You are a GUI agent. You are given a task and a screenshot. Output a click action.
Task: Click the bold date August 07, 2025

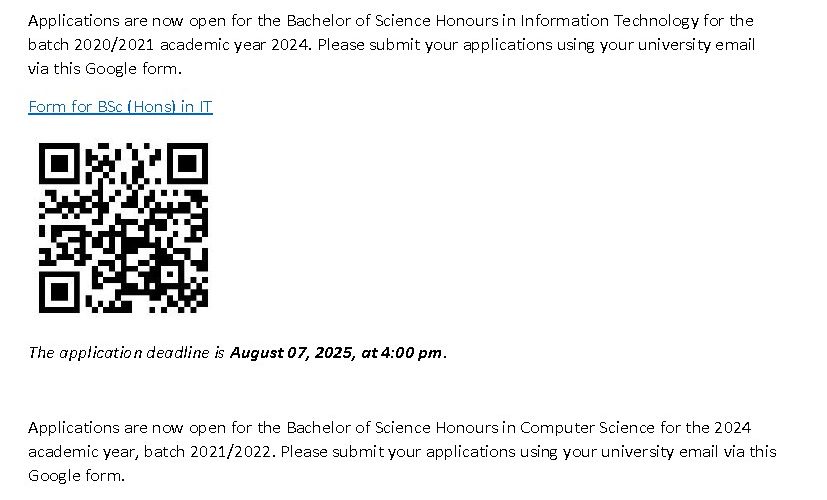[292, 352]
